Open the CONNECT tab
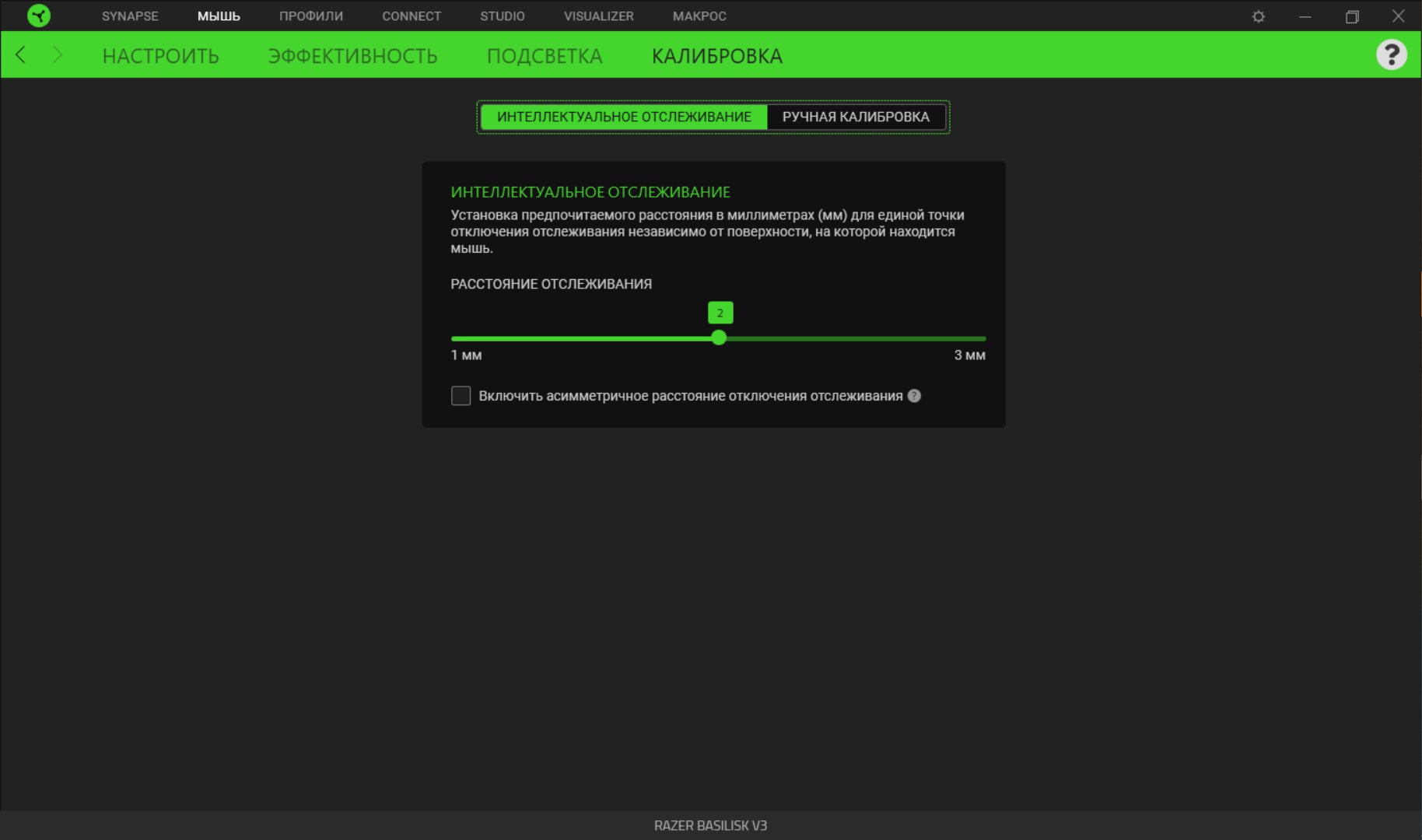Screen dimensions: 1422x840 tap(412, 16)
